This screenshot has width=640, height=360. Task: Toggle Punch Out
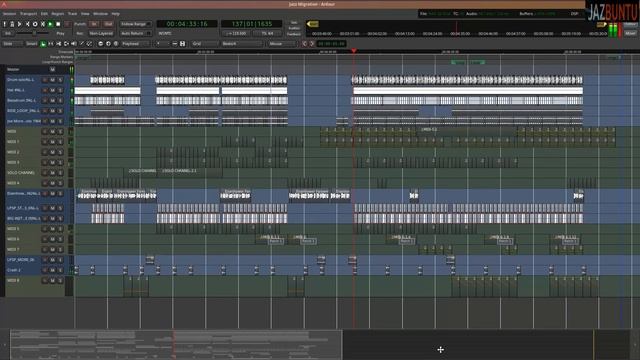(x=108, y=24)
